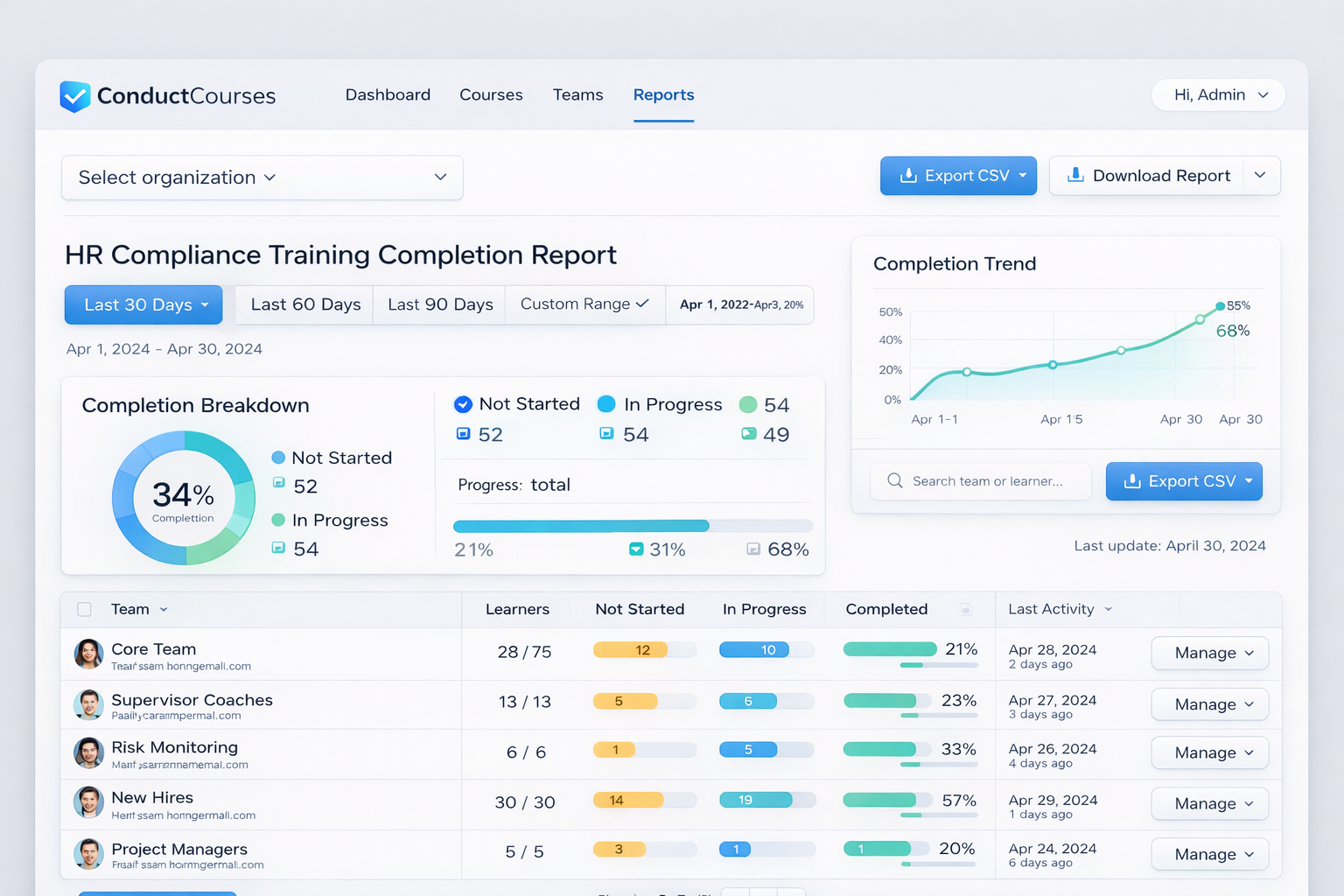Image resolution: width=1344 pixels, height=896 pixels.
Task: Click the Not Started checkmark icon in legend
Action: [x=463, y=403]
